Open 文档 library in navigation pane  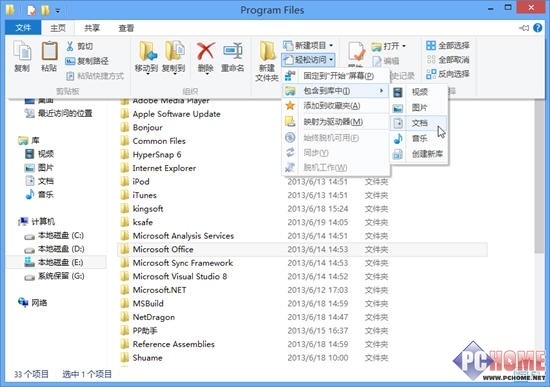[x=39, y=181]
